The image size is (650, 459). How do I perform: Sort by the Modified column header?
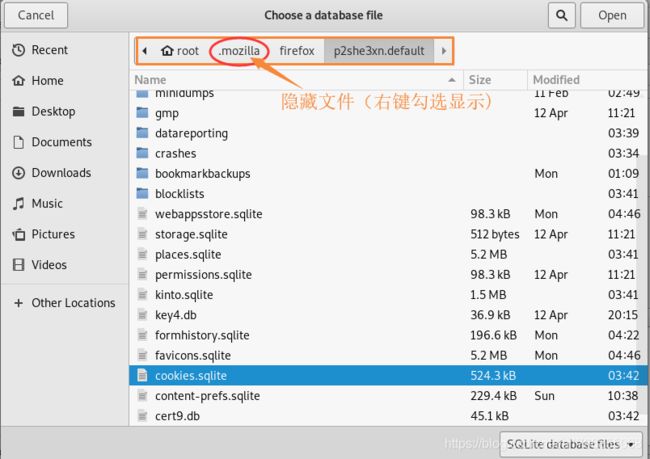[587, 80]
